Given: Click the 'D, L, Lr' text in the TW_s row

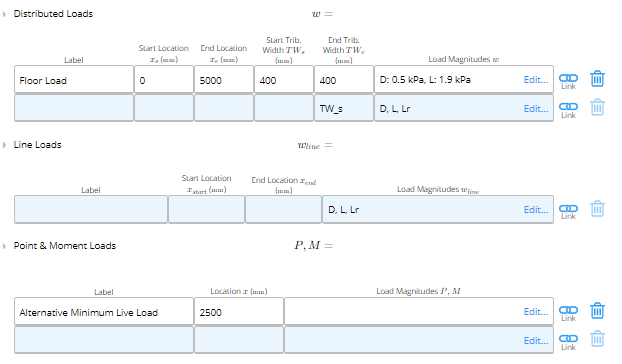Looking at the screenshot, I should [x=395, y=109].
